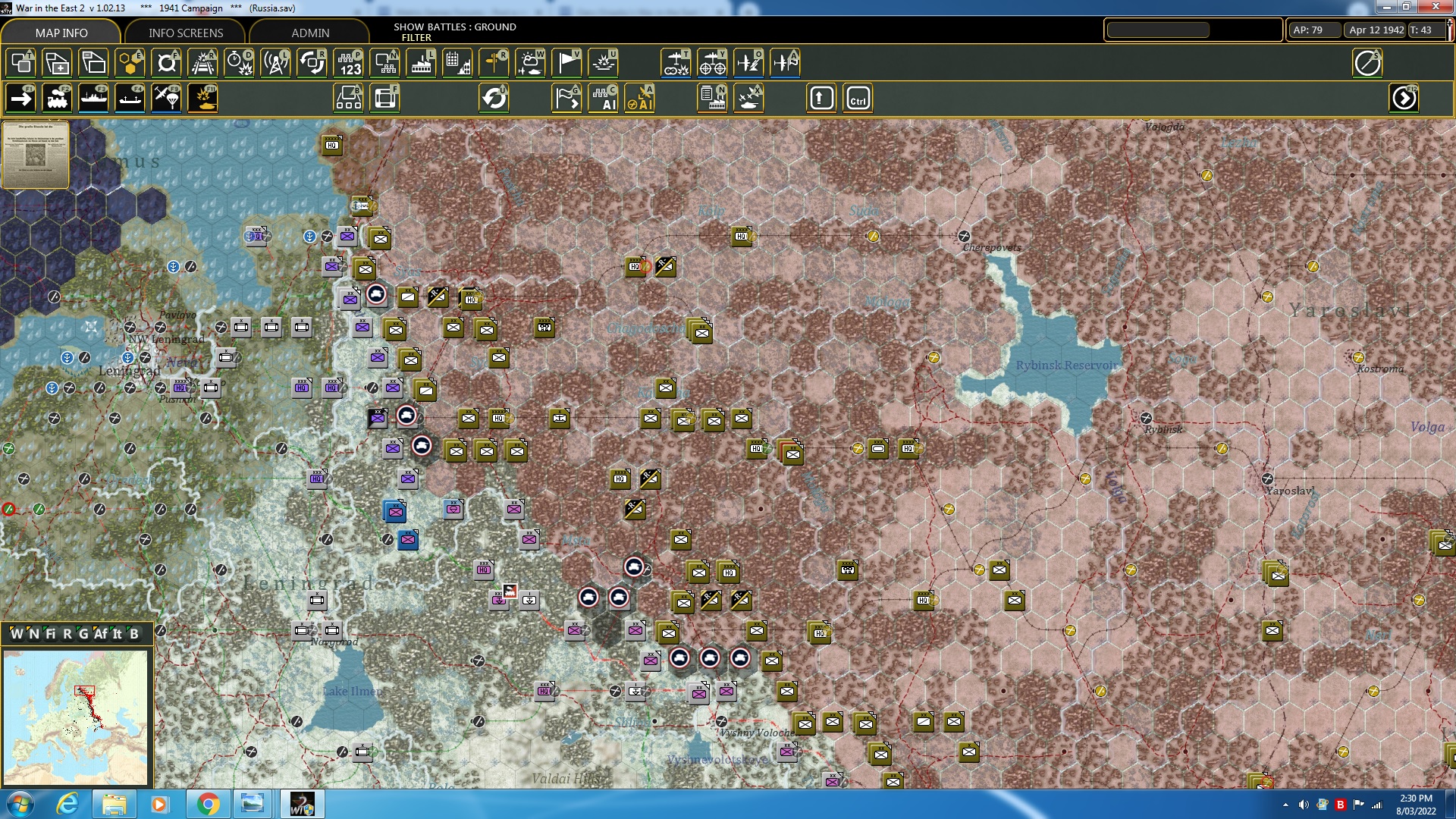This screenshot has height=819, width=1456.
Task: Open the battle explosion-and-tank mode (F11)
Action: tap(203, 99)
